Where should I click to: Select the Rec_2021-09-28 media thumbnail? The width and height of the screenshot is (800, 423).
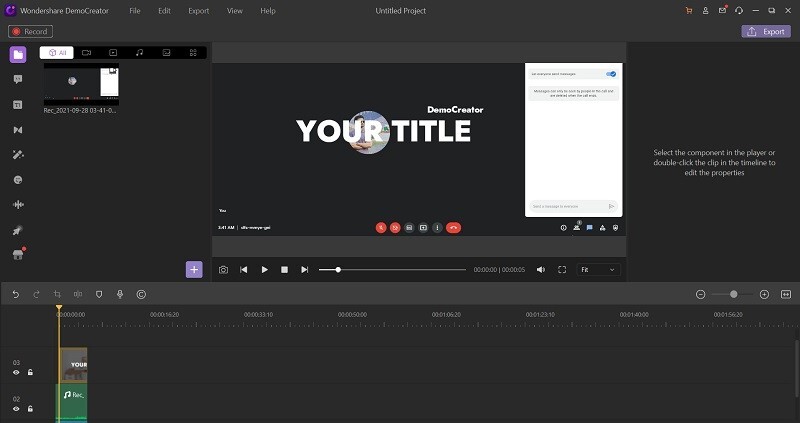pos(81,84)
